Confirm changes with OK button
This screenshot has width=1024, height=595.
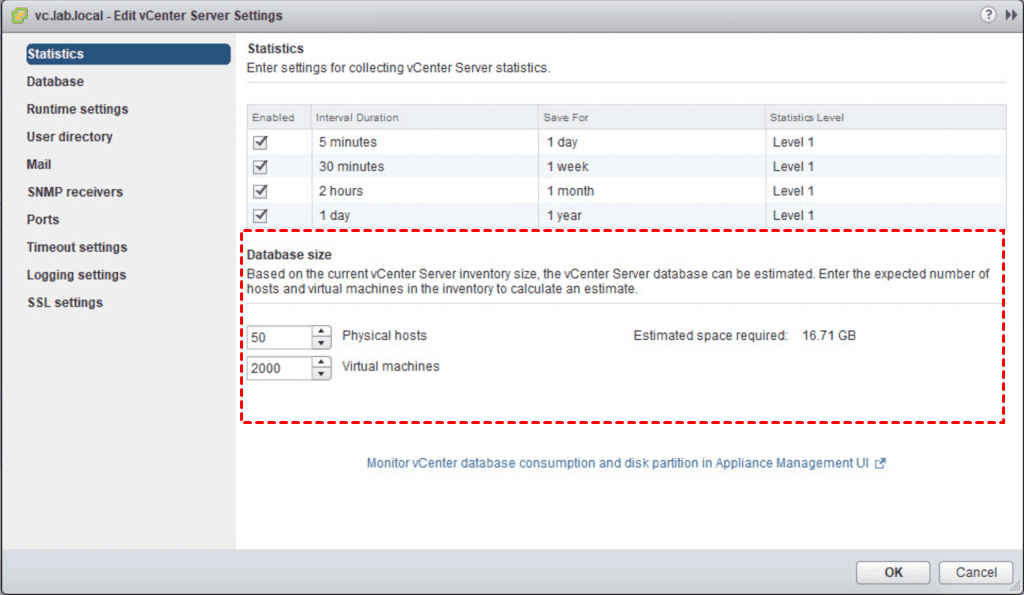pos(893,573)
